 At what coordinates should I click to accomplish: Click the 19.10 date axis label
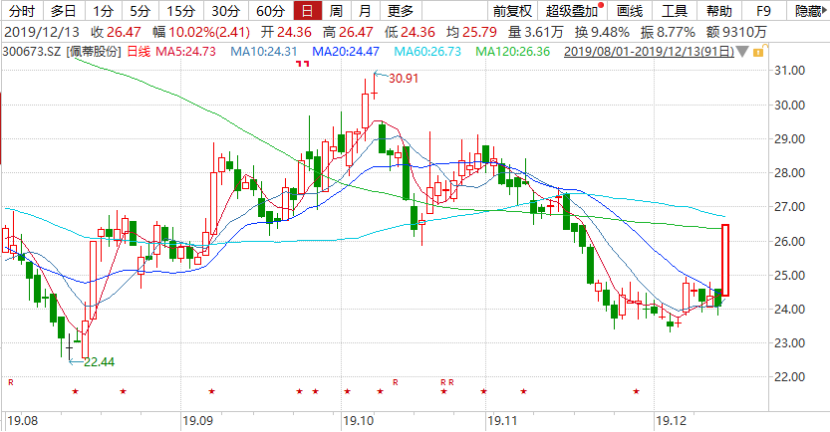pyautogui.click(x=358, y=421)
